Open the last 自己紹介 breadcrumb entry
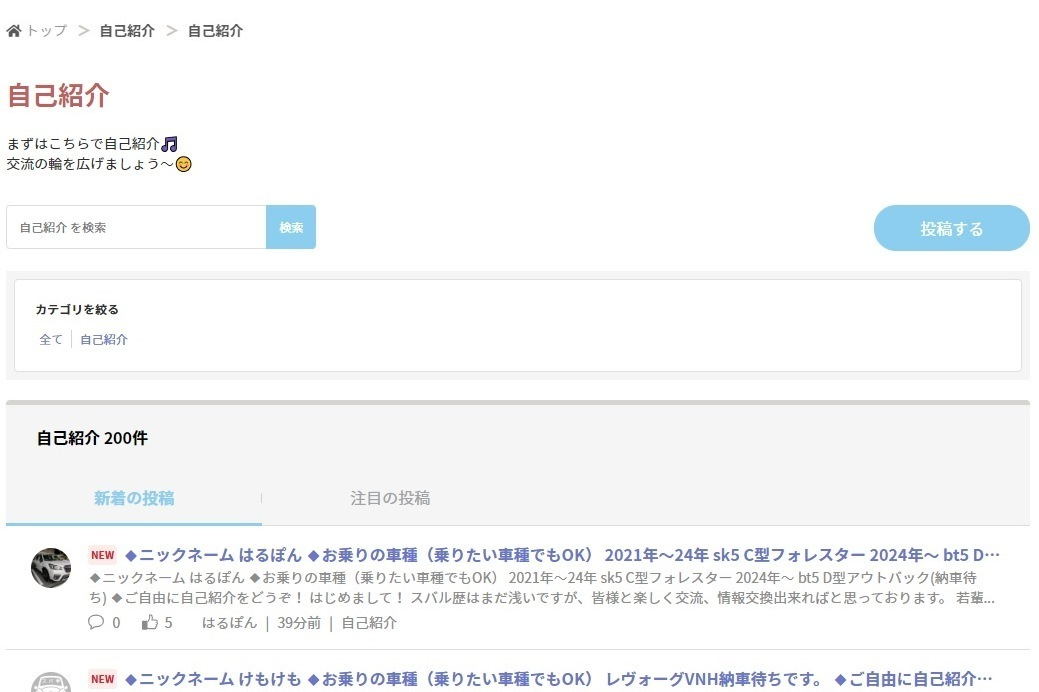This screenshot has height=692, width=1039. (215, 30)
